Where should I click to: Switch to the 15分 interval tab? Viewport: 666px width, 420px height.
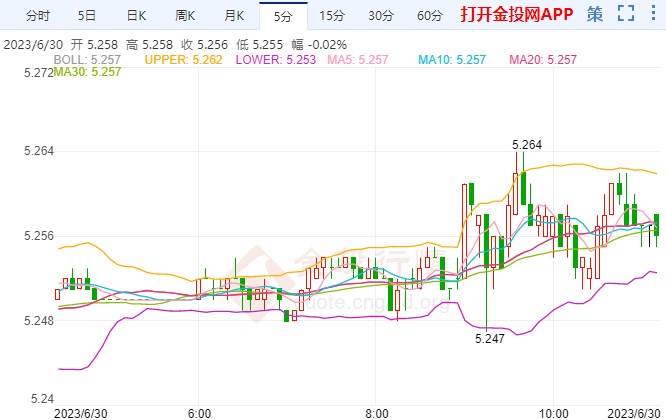(332, 16)
